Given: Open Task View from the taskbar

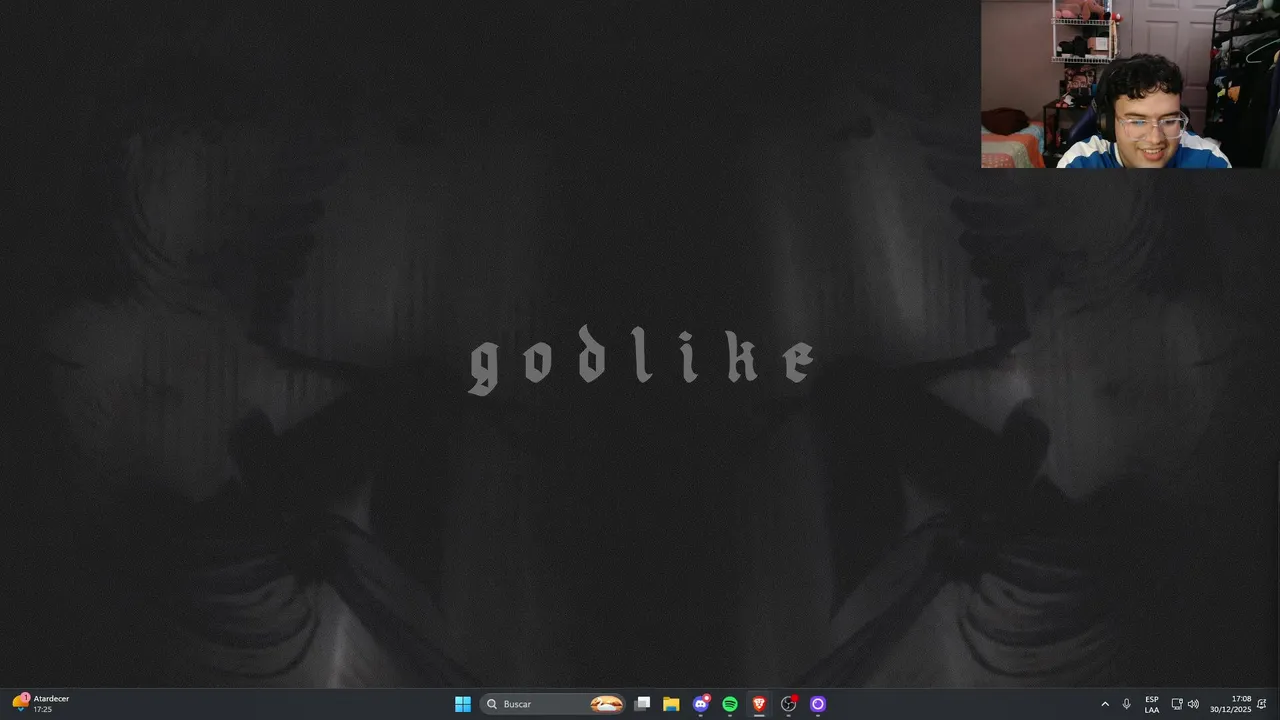Looking at the screenshot, I should click(643, 704).
